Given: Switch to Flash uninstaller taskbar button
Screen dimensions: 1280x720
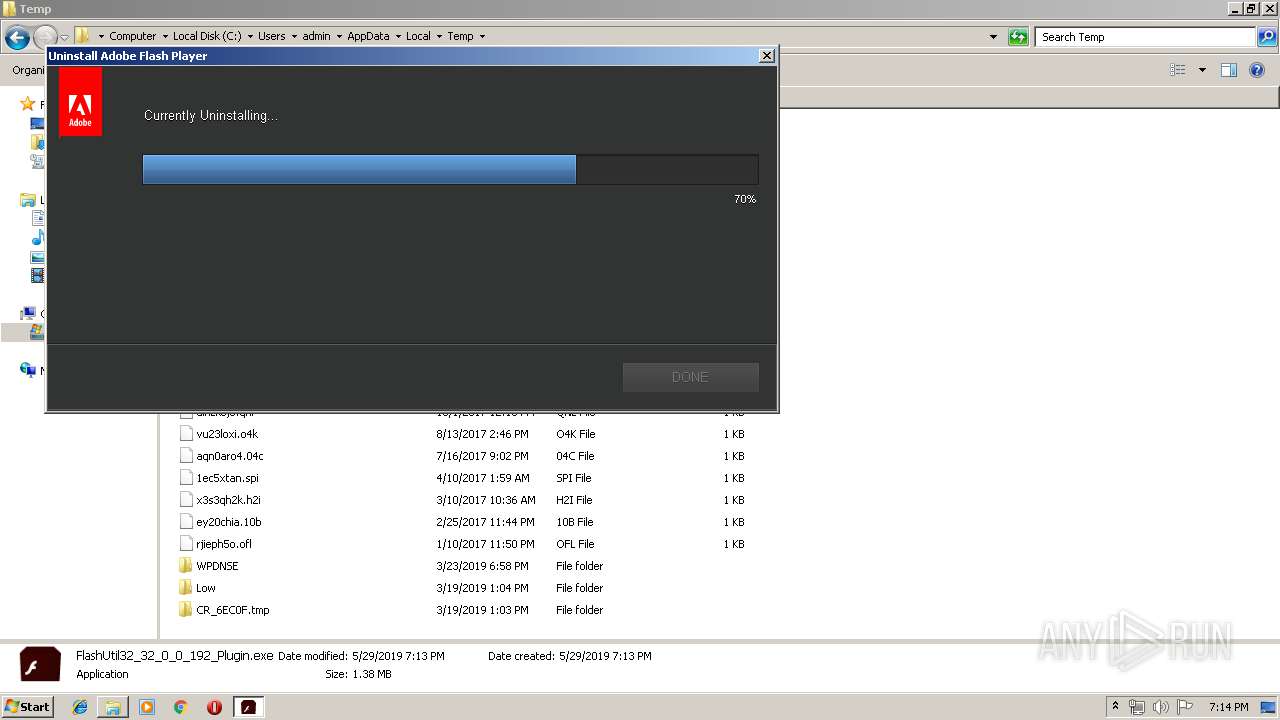Looking at the screenshot, I should coord(249,707).
